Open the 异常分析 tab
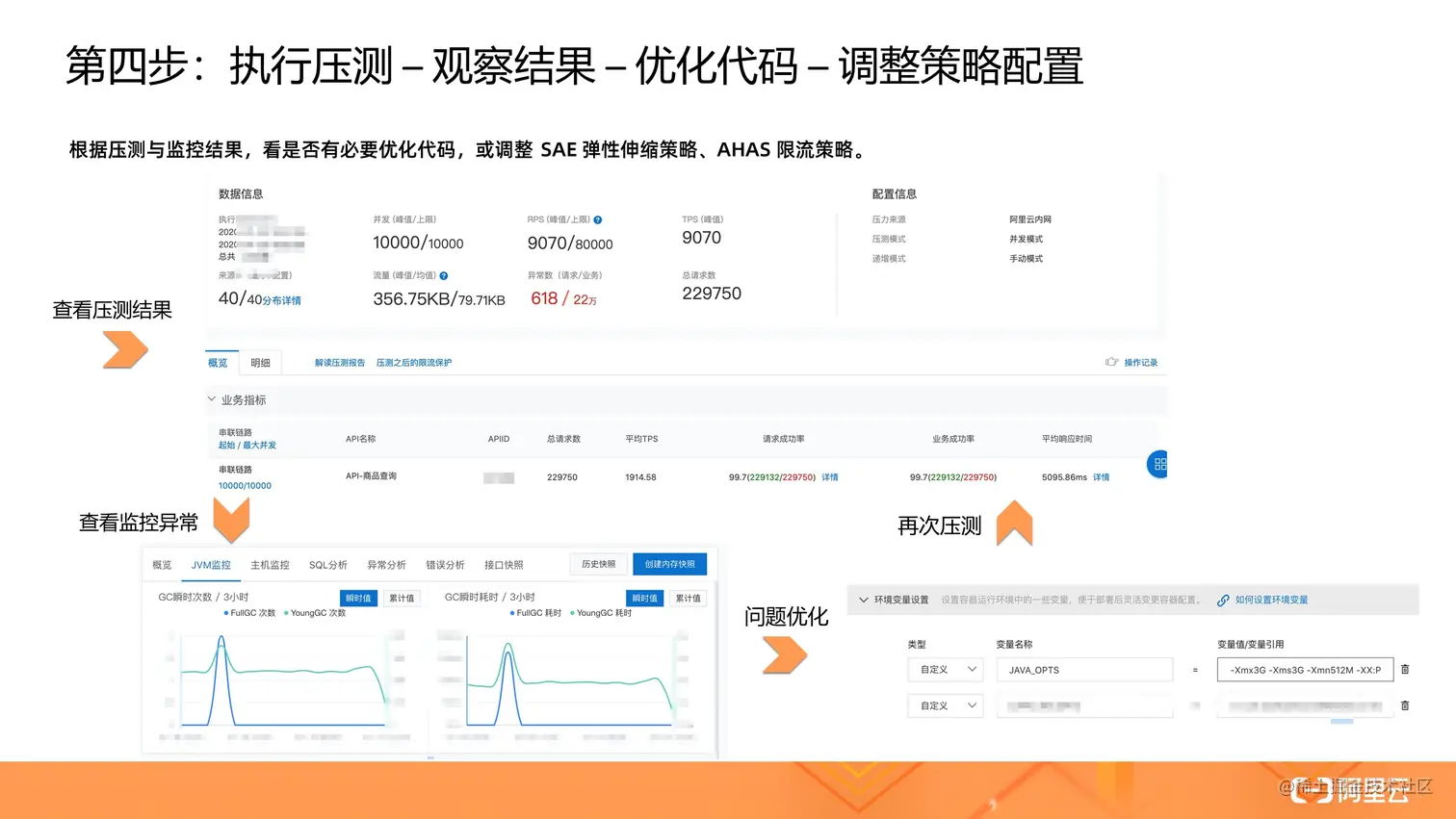 pos(386,565)
